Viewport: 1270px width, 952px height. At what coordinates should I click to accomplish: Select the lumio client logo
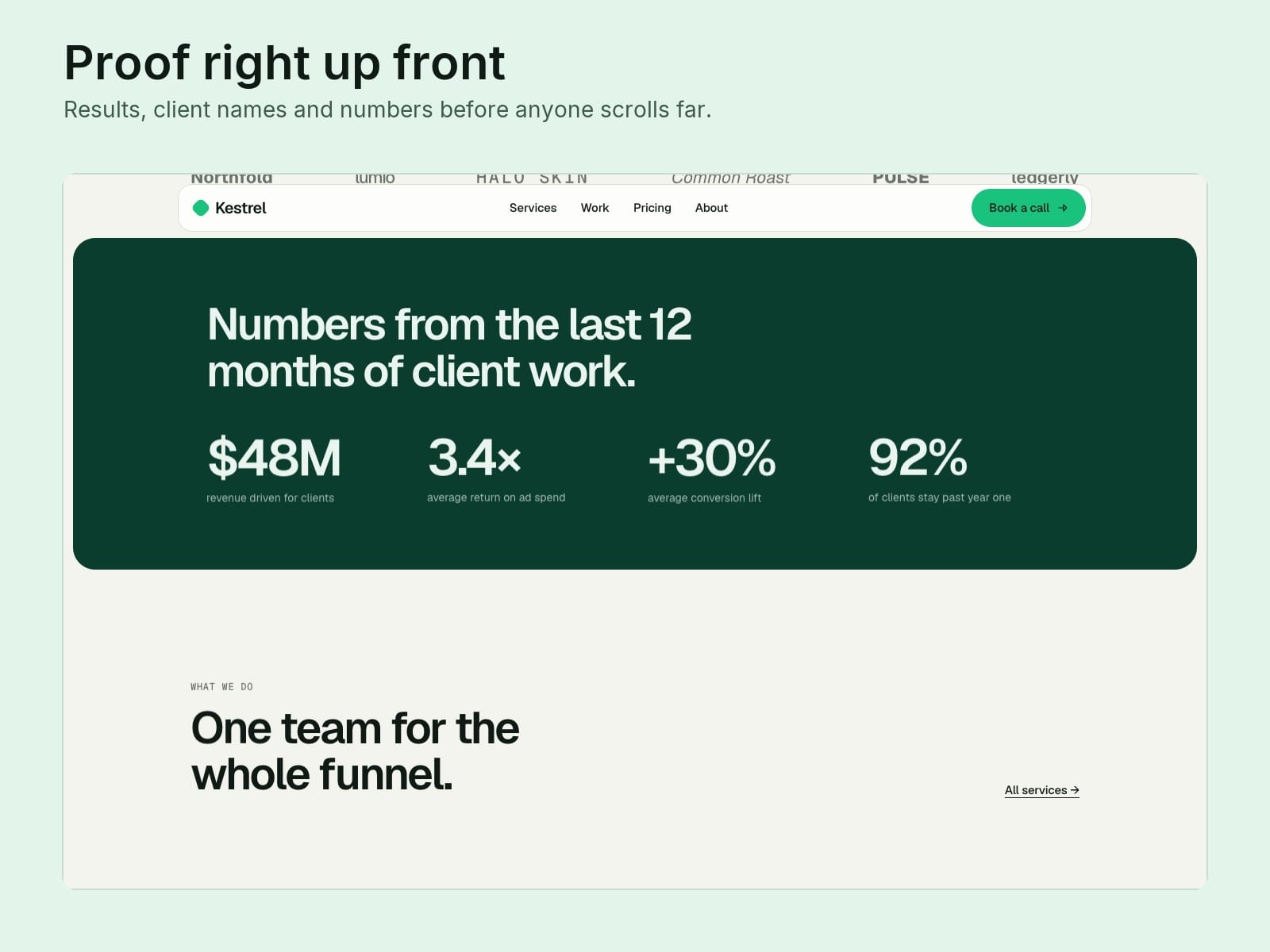375,178
